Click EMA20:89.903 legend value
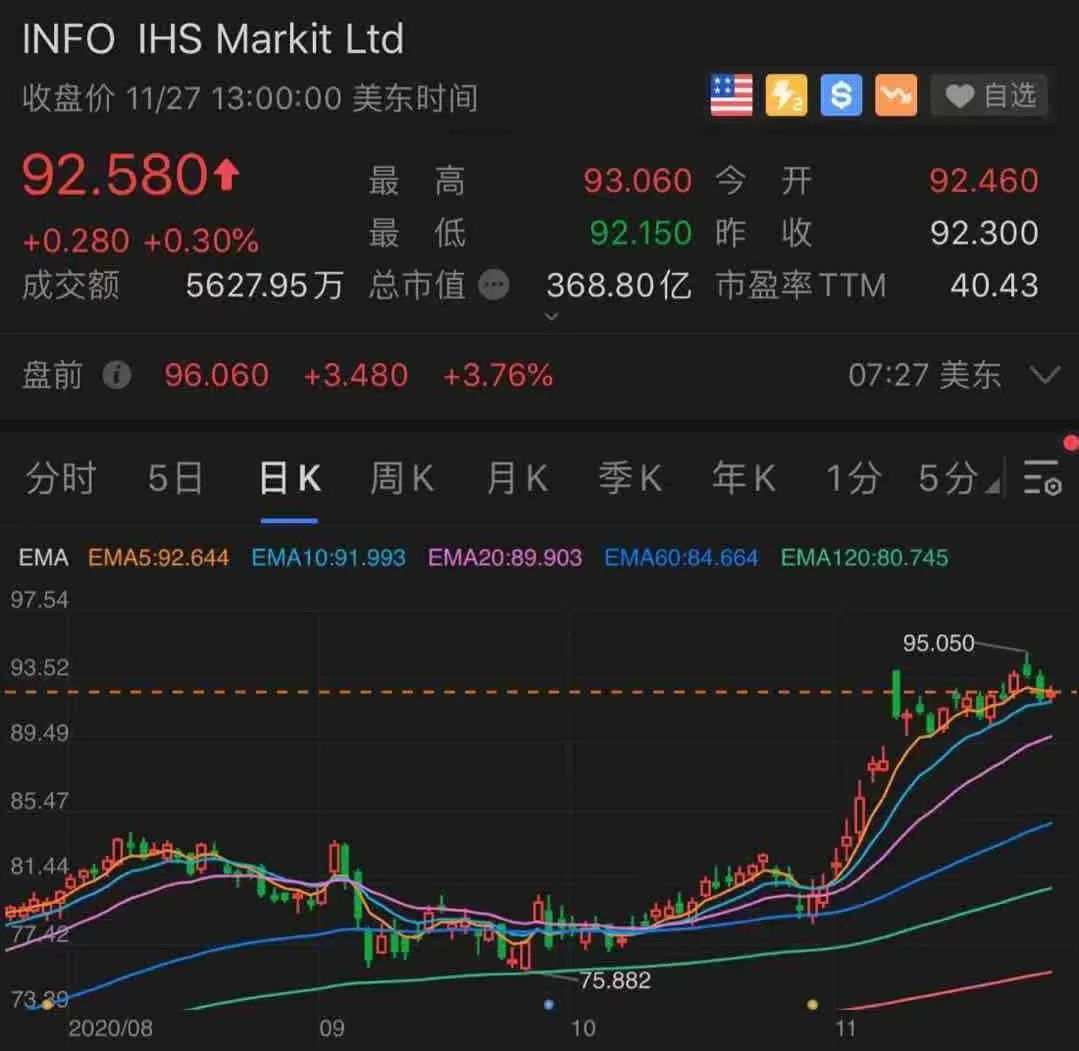Screen dimensions: 1079x1051 (x=505, y=558)
